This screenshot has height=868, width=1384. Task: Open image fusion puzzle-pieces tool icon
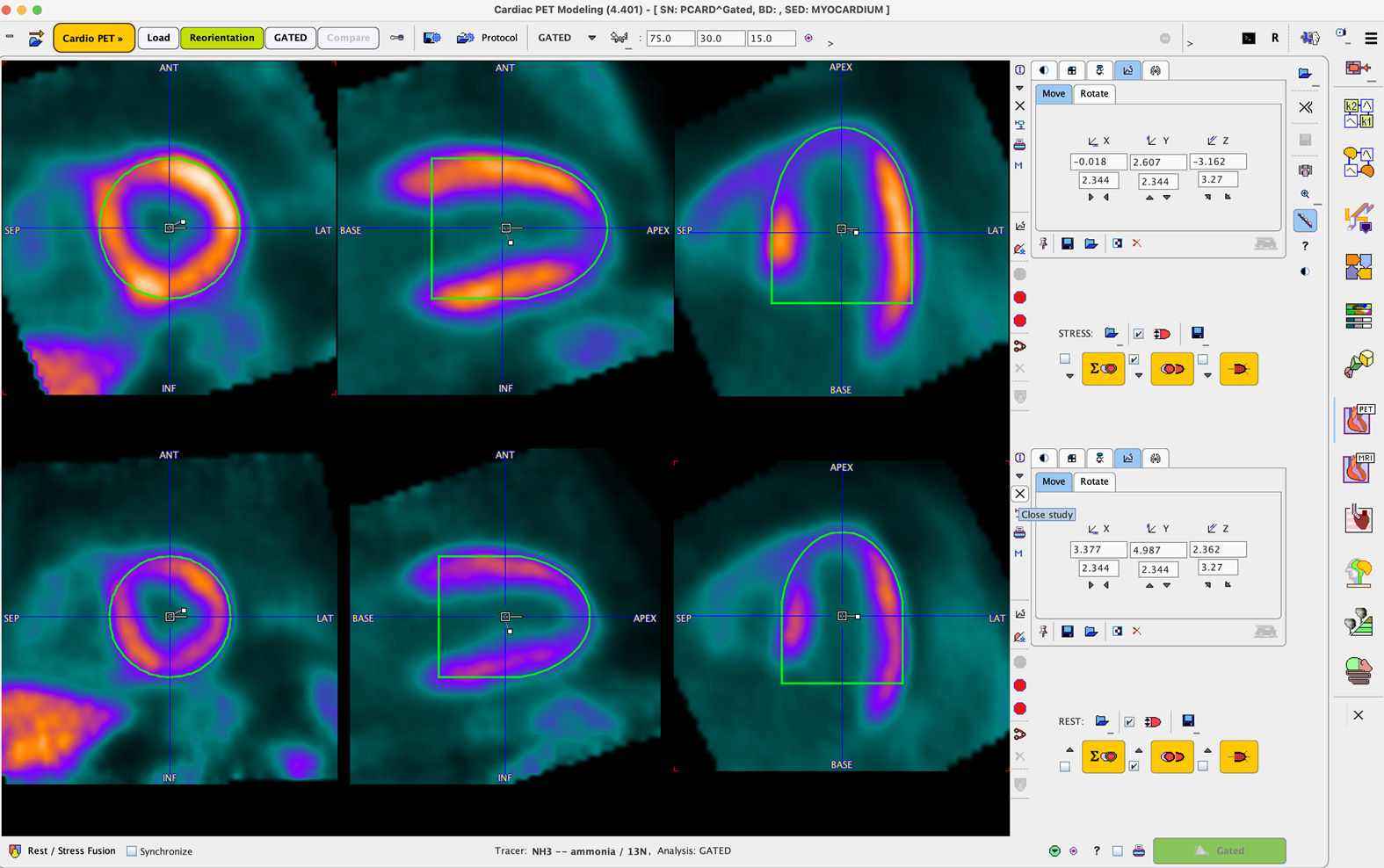point(1359,265)
